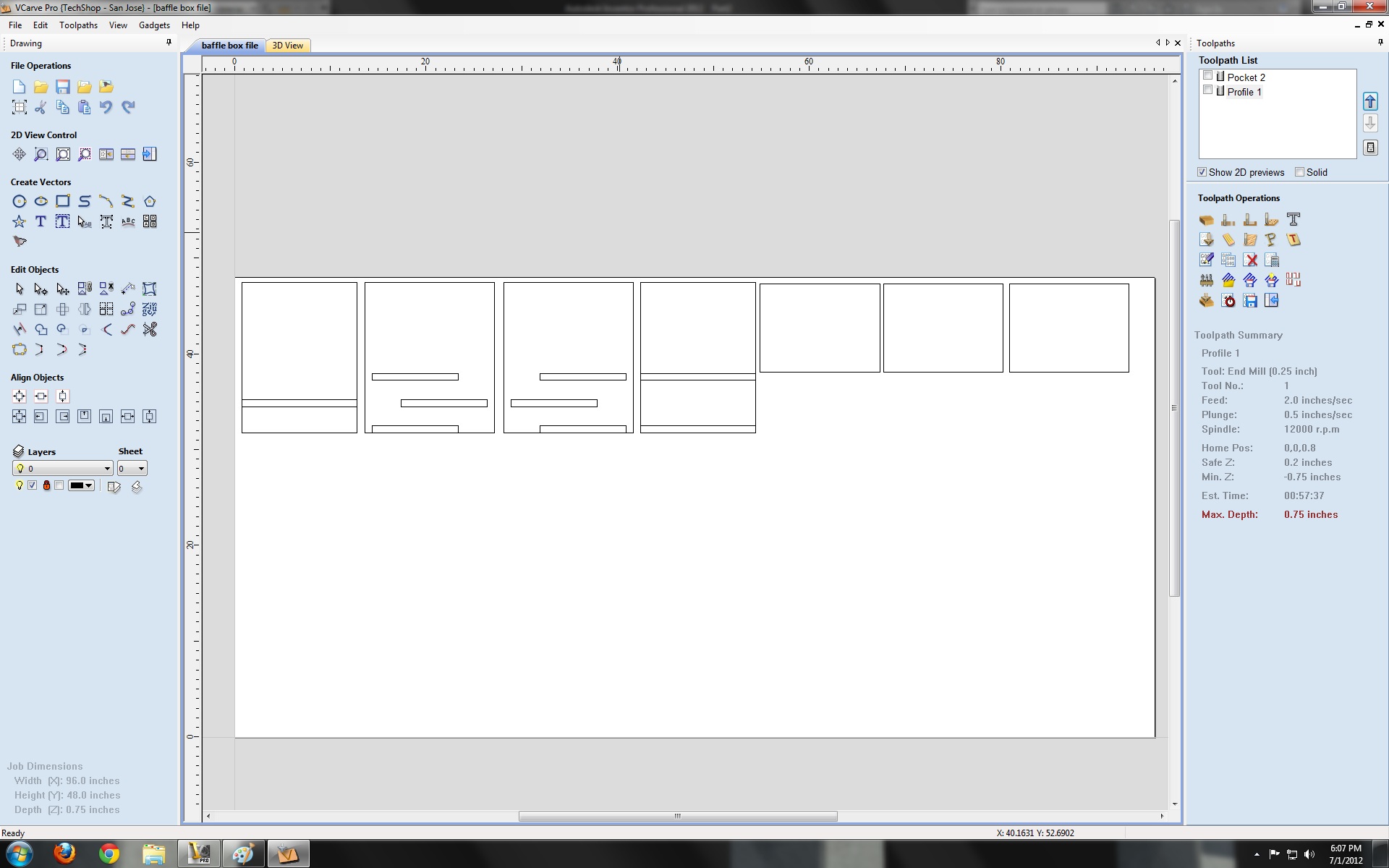
Task: Toggle layer lock checkbox beside the padlock
Action: [x=59, y=485]
